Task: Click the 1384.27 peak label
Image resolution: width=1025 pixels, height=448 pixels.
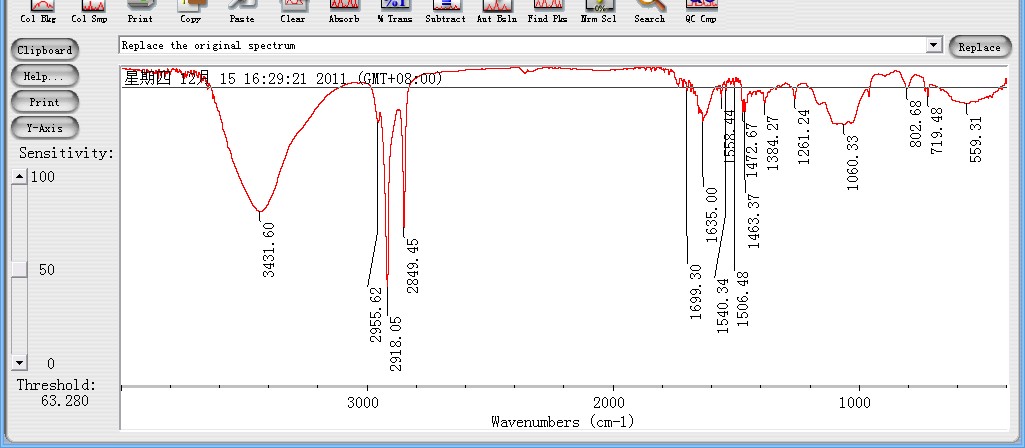Action: point(773,143)
